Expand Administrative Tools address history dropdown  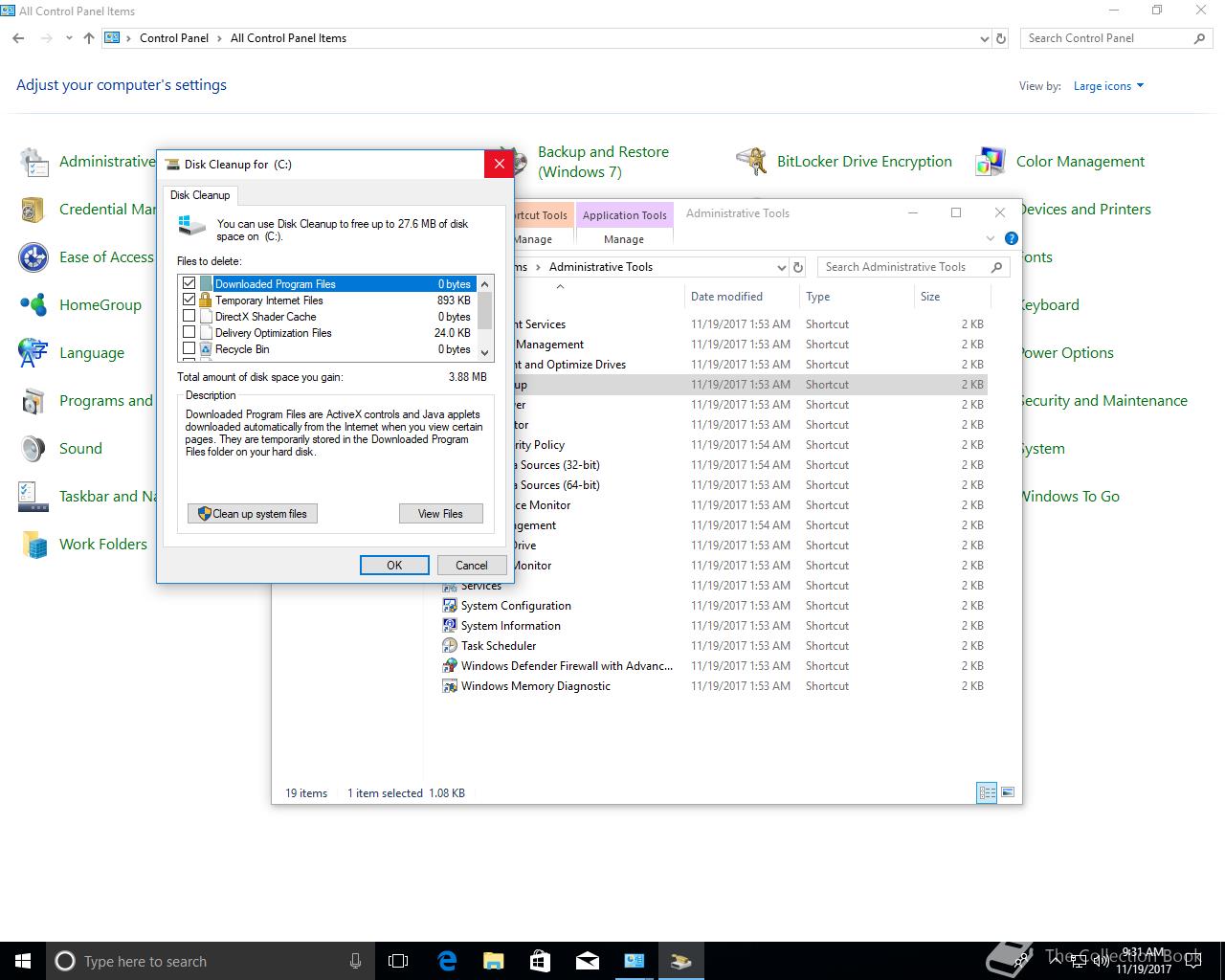781,267
